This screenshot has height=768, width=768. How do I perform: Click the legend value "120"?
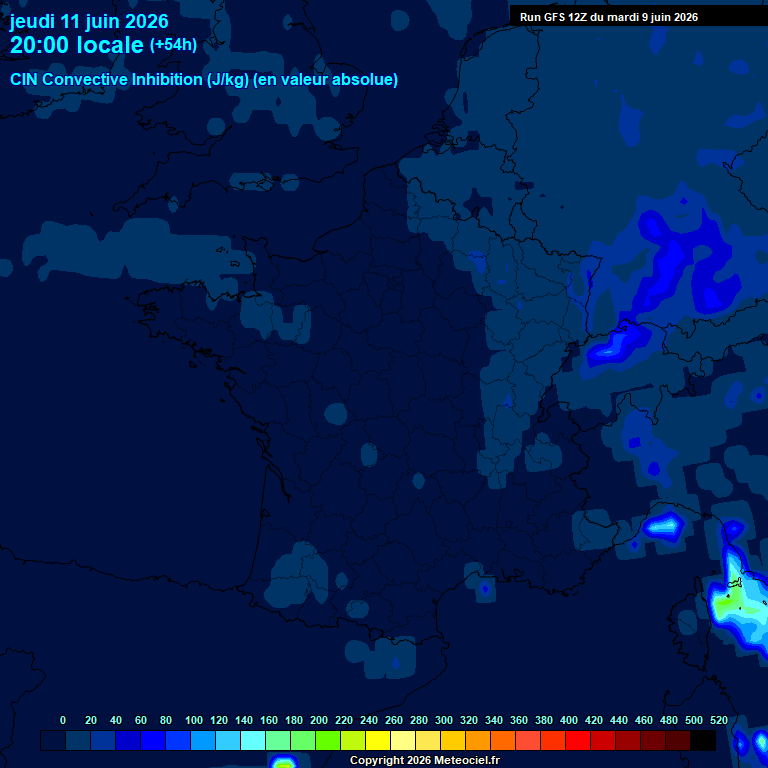(219, 720)
